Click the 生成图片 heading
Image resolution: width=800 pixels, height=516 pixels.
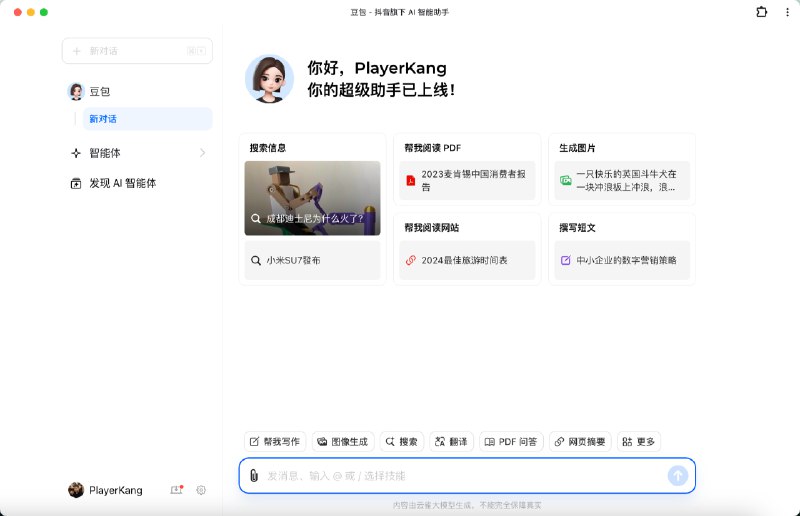(578, 148)
